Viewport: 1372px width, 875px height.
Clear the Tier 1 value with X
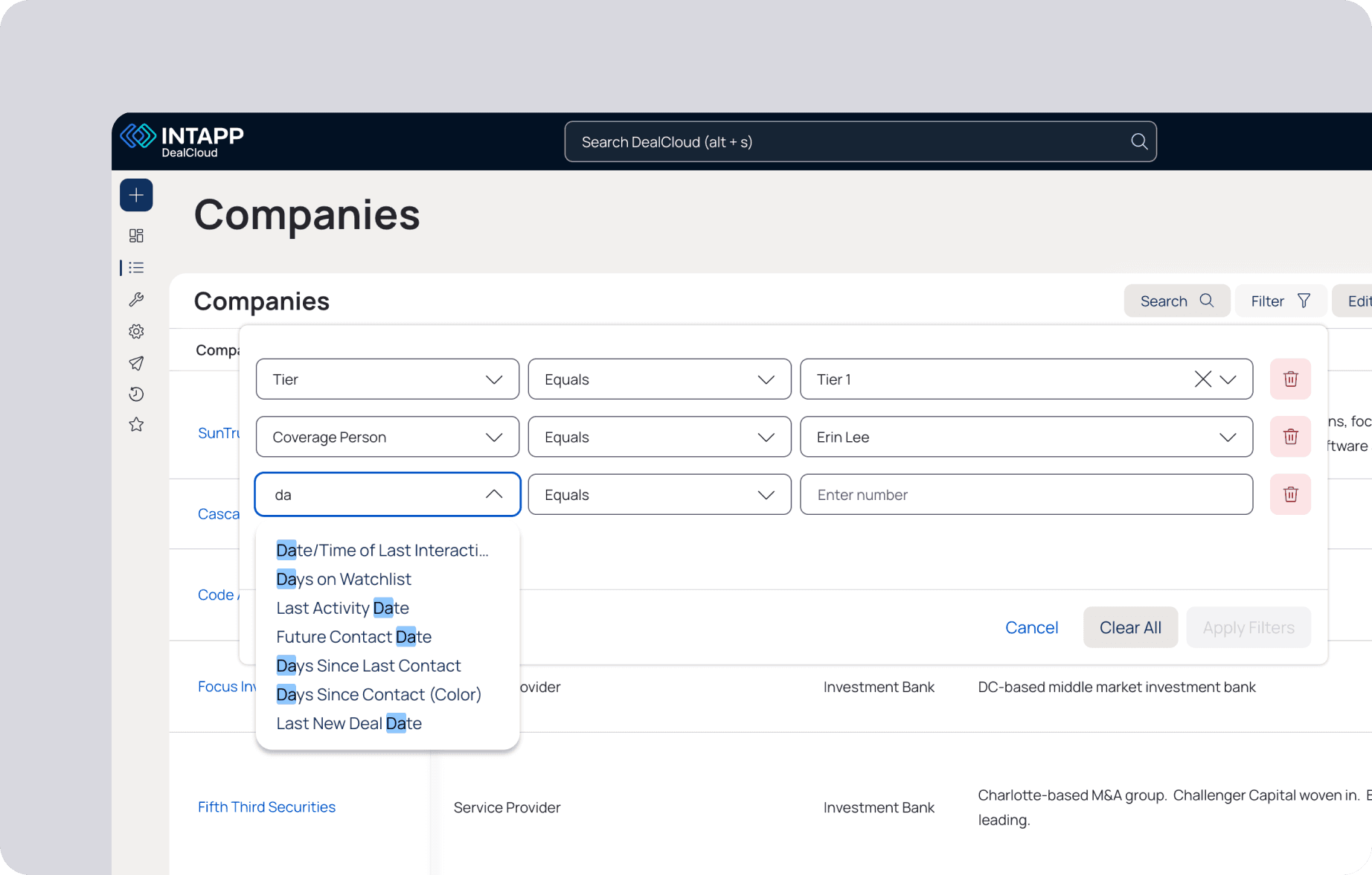click(x=1202, y=379)
